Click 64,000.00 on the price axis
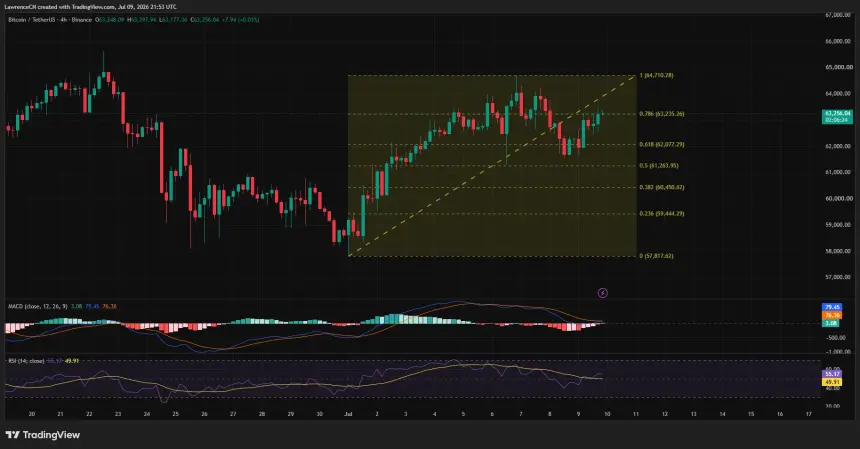The image size is (860, 449). (x=839, y=94)
